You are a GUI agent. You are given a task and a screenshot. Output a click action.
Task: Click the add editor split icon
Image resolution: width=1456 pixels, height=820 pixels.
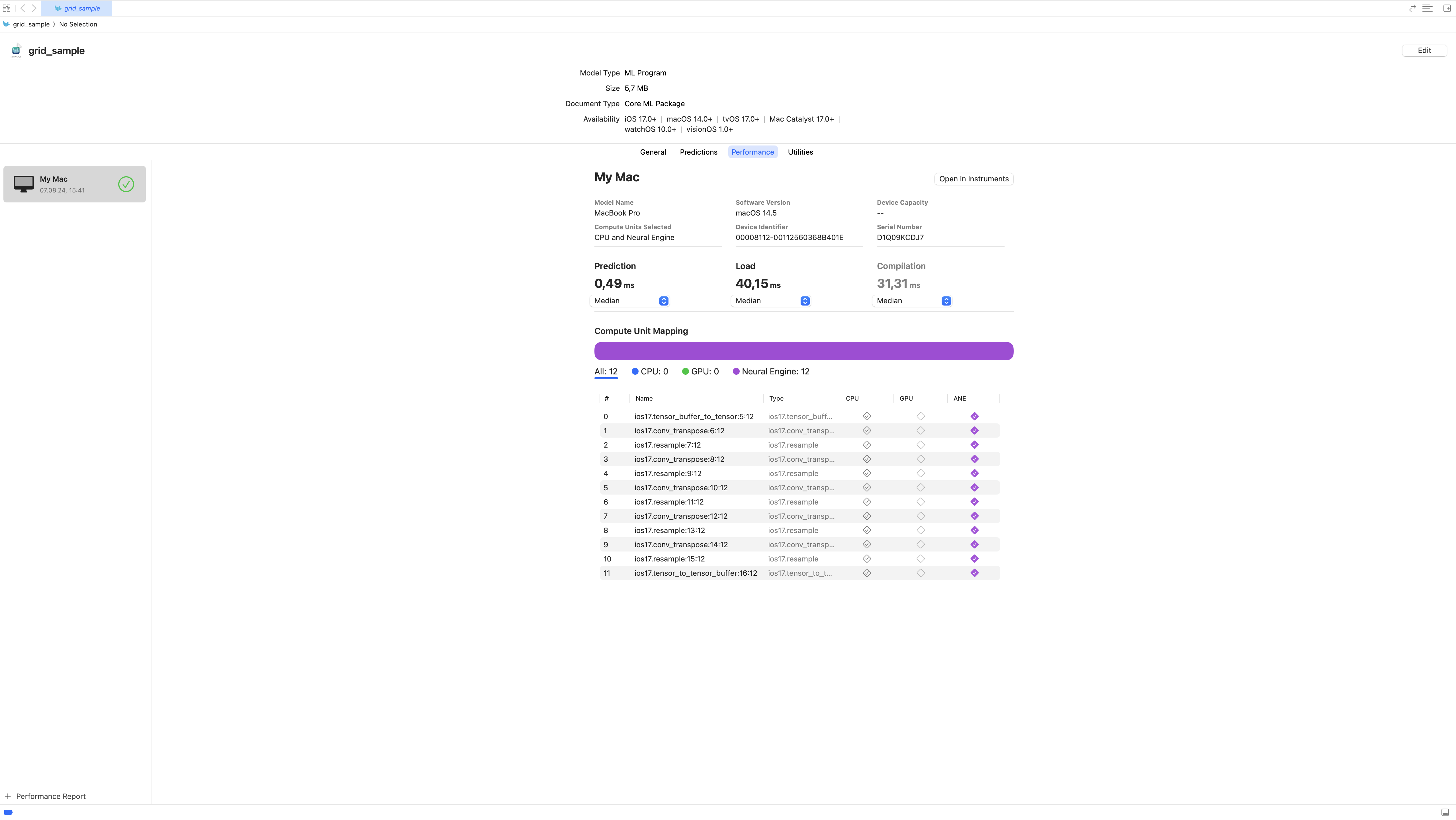pos(1446,9)
